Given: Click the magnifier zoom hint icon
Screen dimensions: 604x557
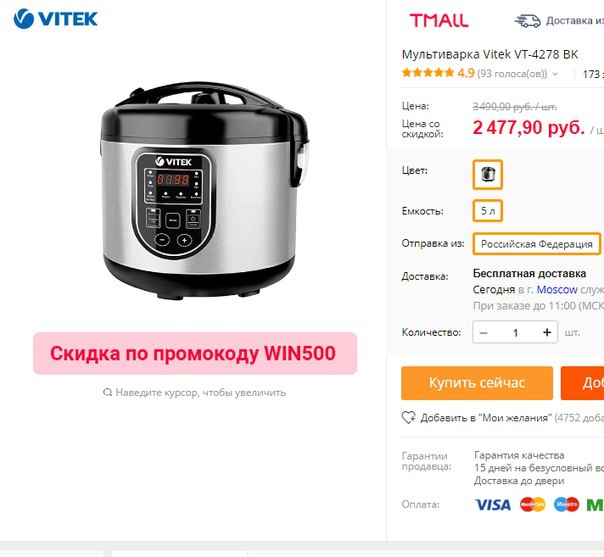Looking at the screenshot, I should [x=107, y=392].
